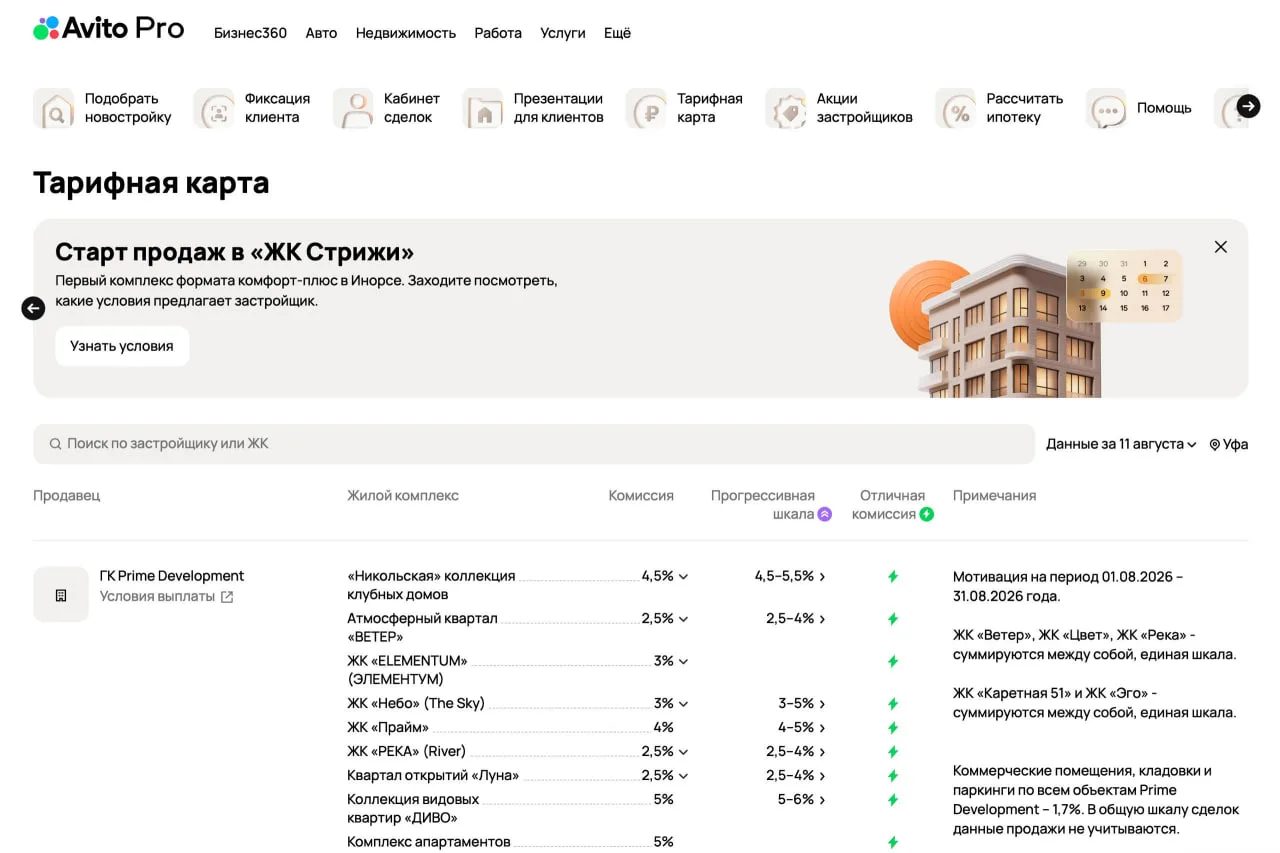1280x853 pixels.
Task: Expand the 3% commission for ELEMENTUM
Action: click(671, 660)
